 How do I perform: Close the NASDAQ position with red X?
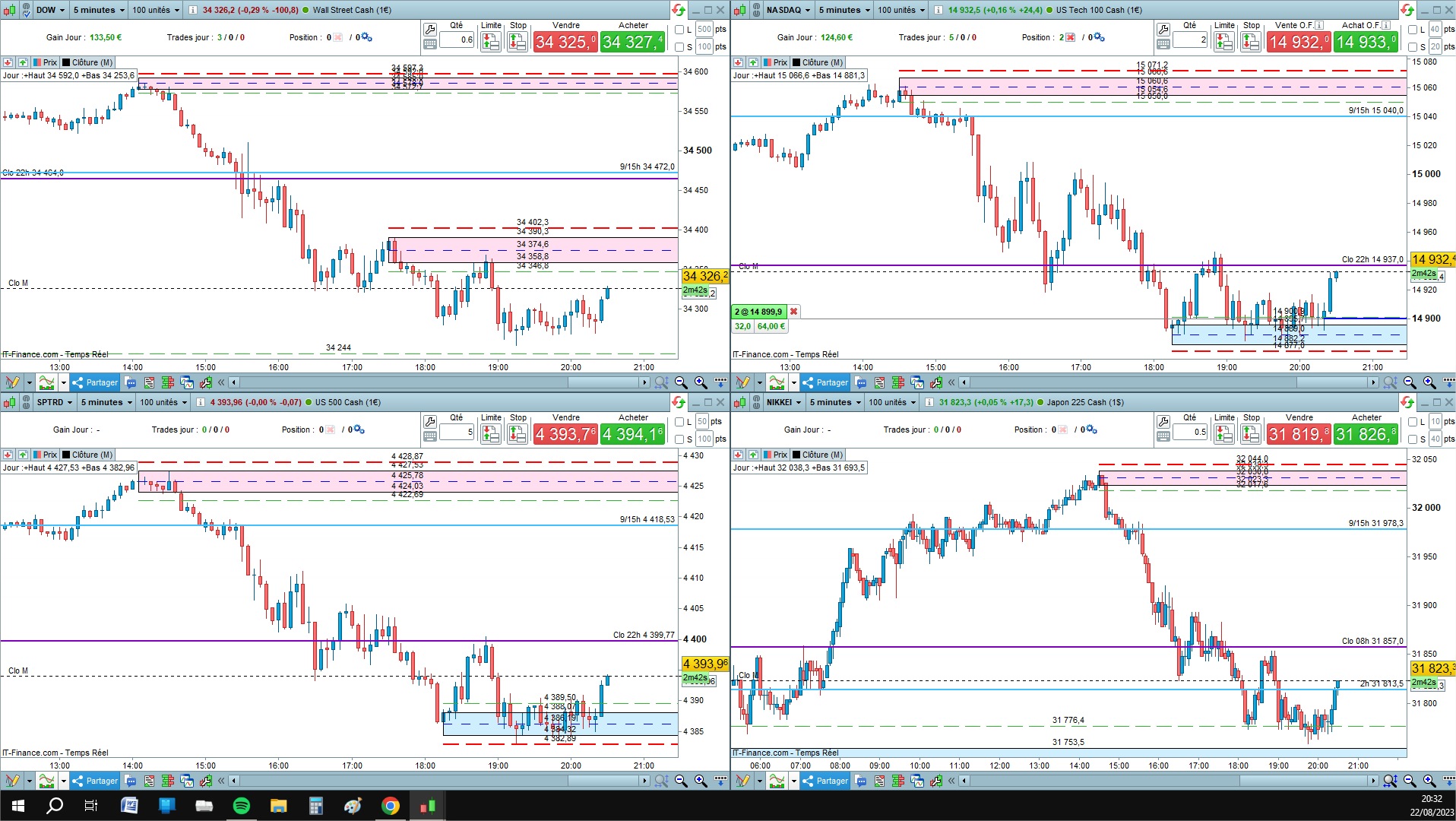coord(793,312)
